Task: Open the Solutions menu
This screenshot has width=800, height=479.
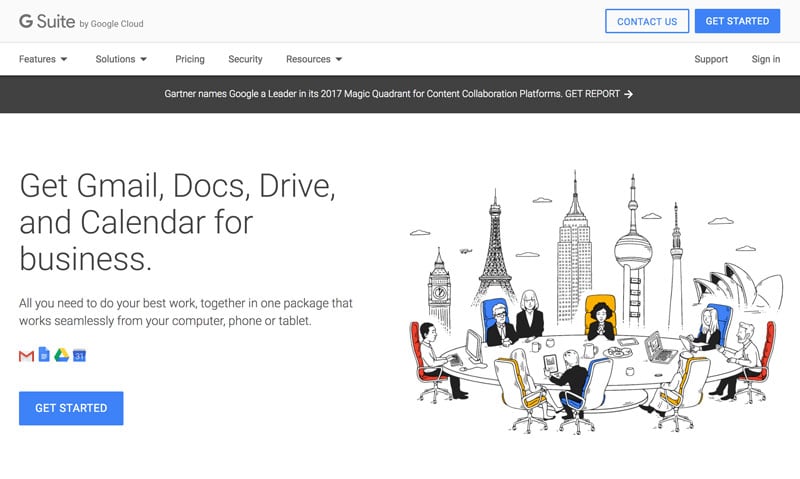Action: pos(121,59)
